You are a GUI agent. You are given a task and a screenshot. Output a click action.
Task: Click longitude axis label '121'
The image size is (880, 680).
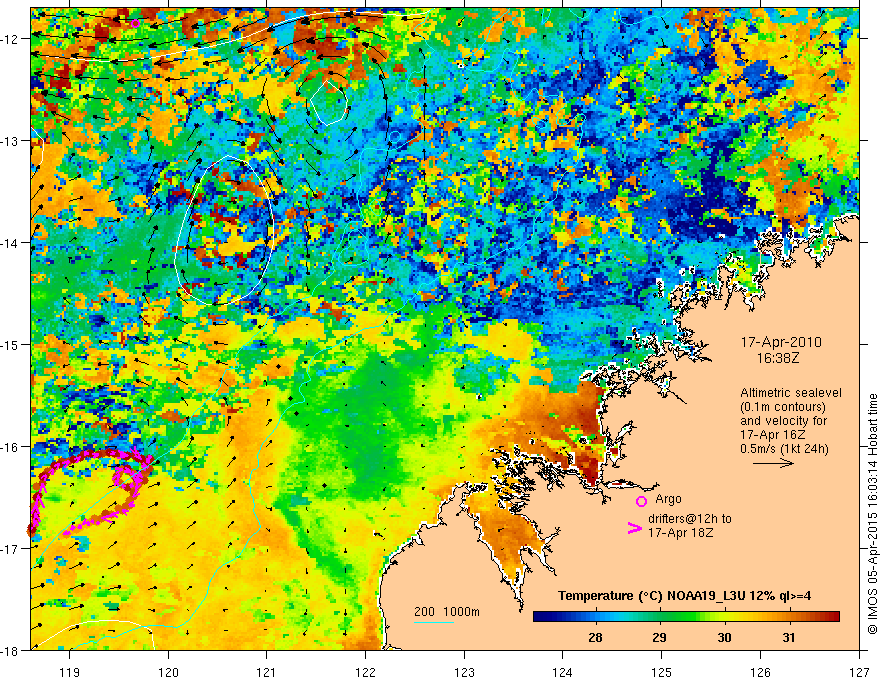266,672
